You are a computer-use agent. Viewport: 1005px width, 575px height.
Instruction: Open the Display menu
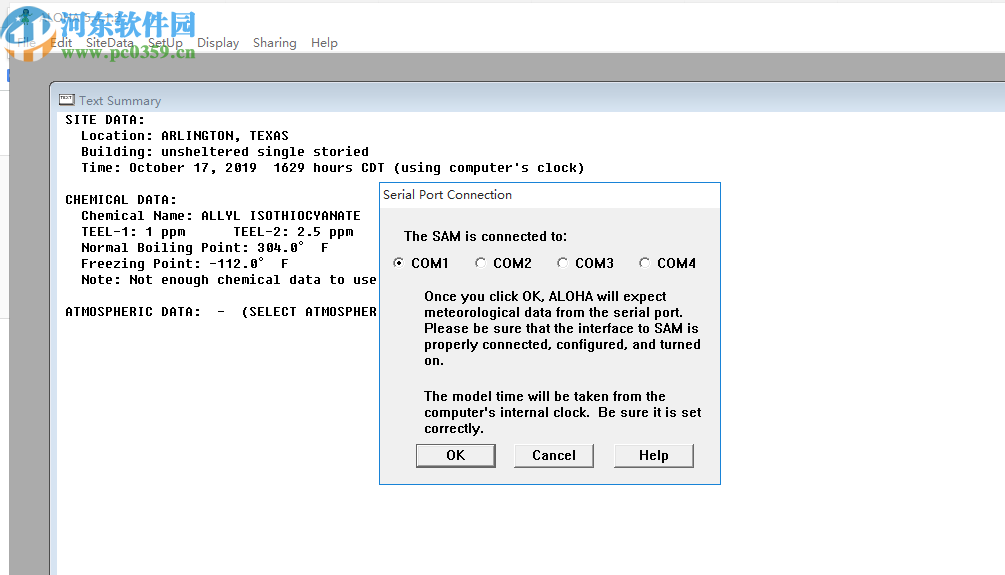point(218,43)
